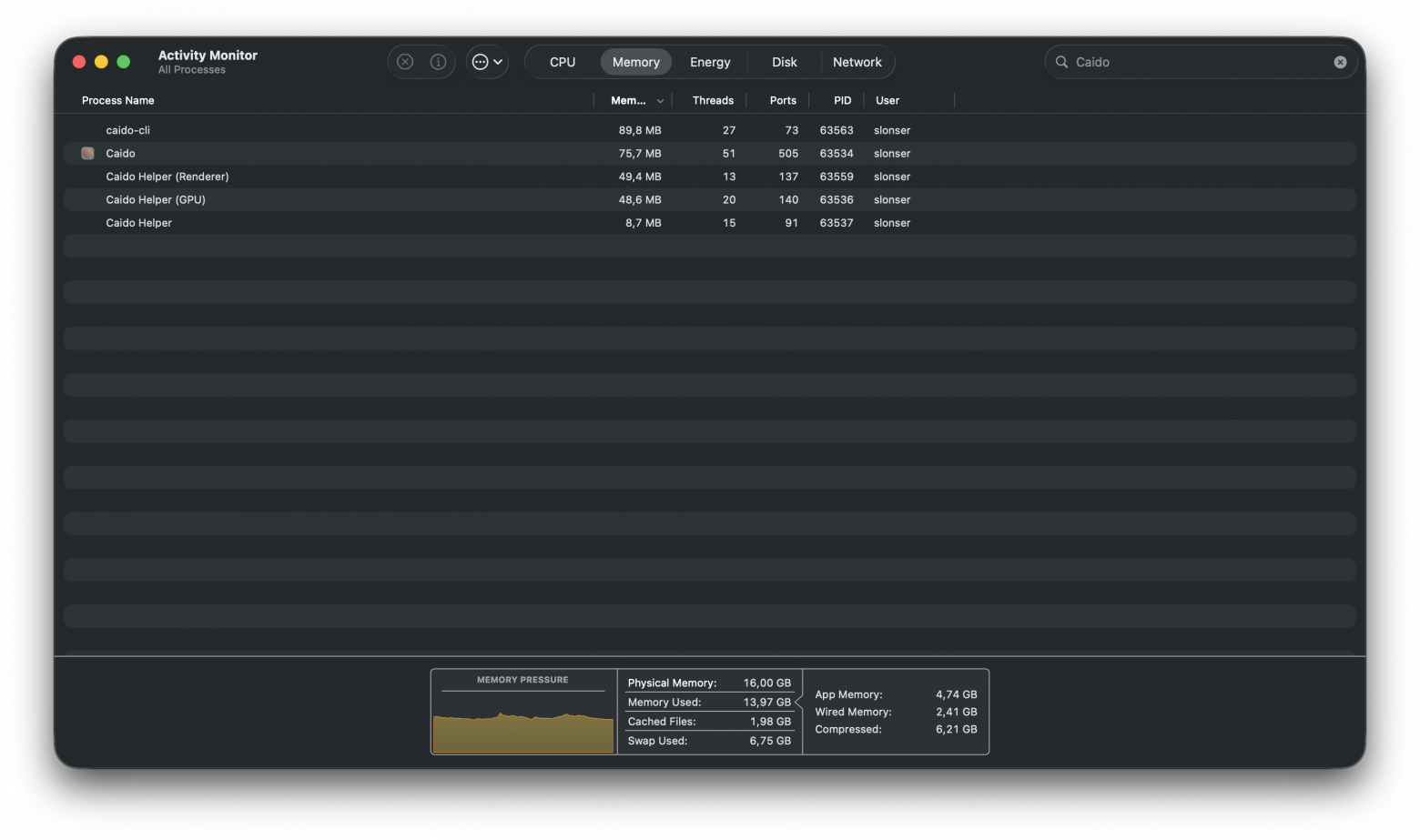Close the Activity Monitor window
Viewport: 1420px width, 840px height.
pos(79,62)
